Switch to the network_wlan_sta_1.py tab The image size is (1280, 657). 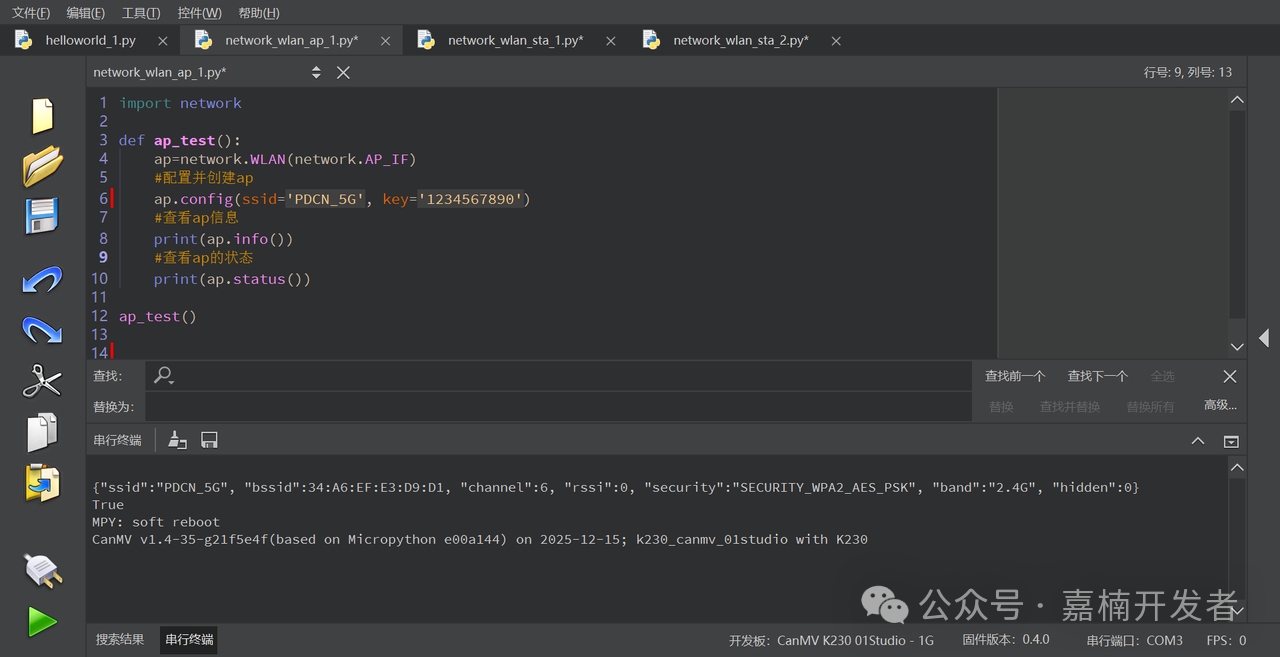515,40
